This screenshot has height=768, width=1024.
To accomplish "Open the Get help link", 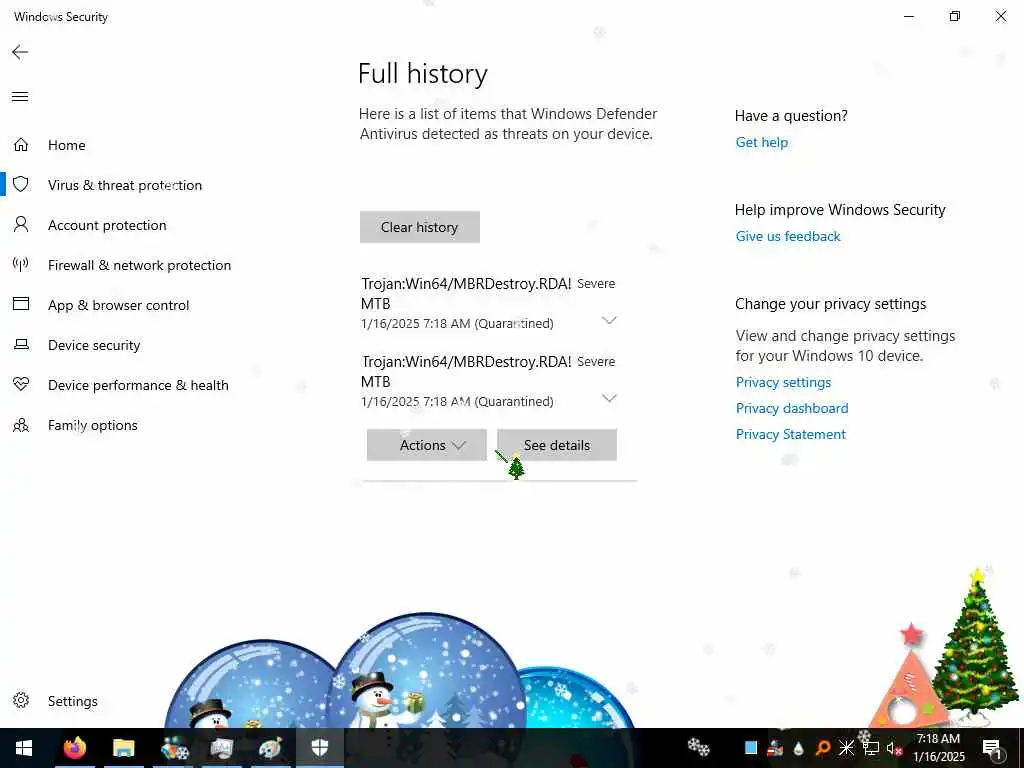I will pyautogui.click(x=761, y=142).
